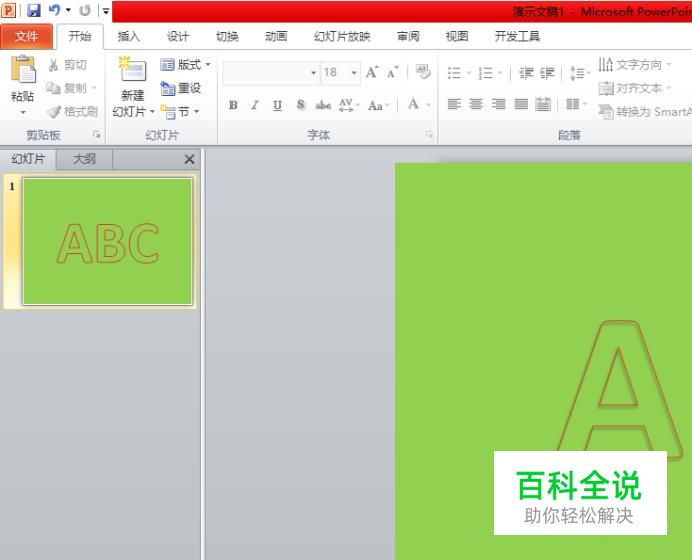Click the clear formatting icon
Image resolution: width=692 pixels, height=560 pixels.
(x=423, y=71)
